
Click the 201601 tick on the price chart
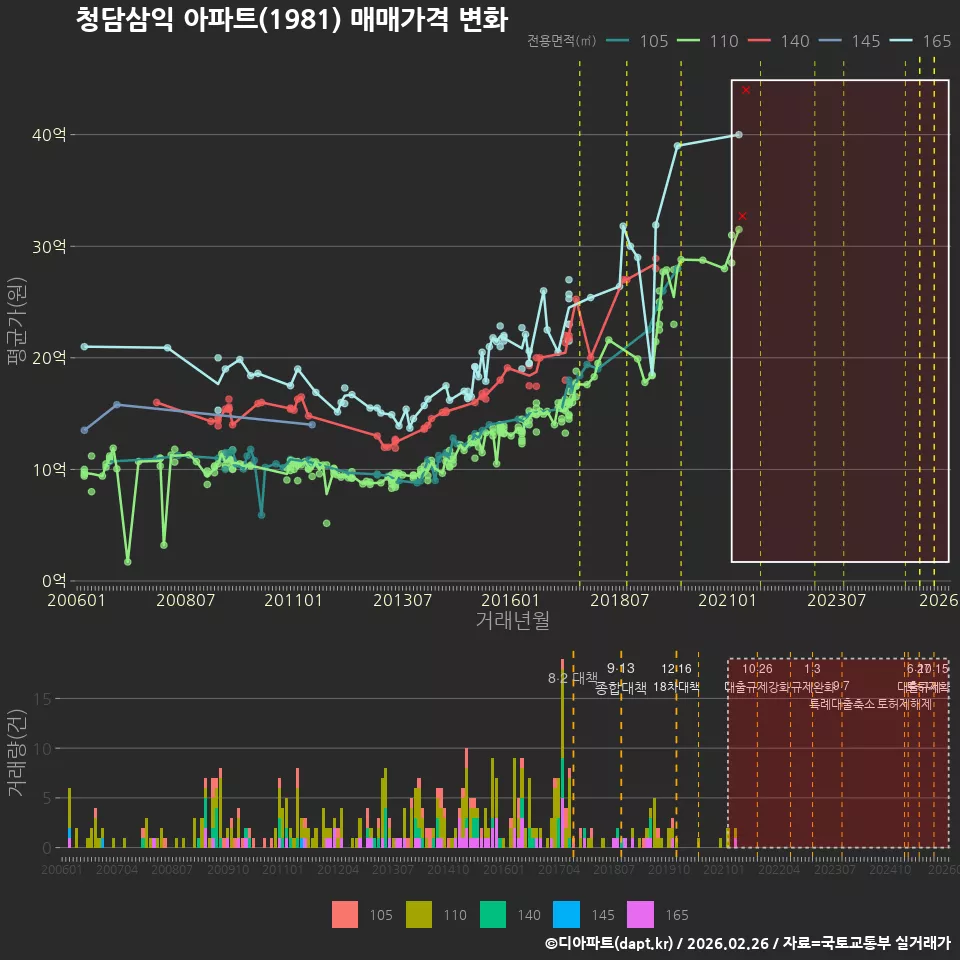[x=510, y=600]
